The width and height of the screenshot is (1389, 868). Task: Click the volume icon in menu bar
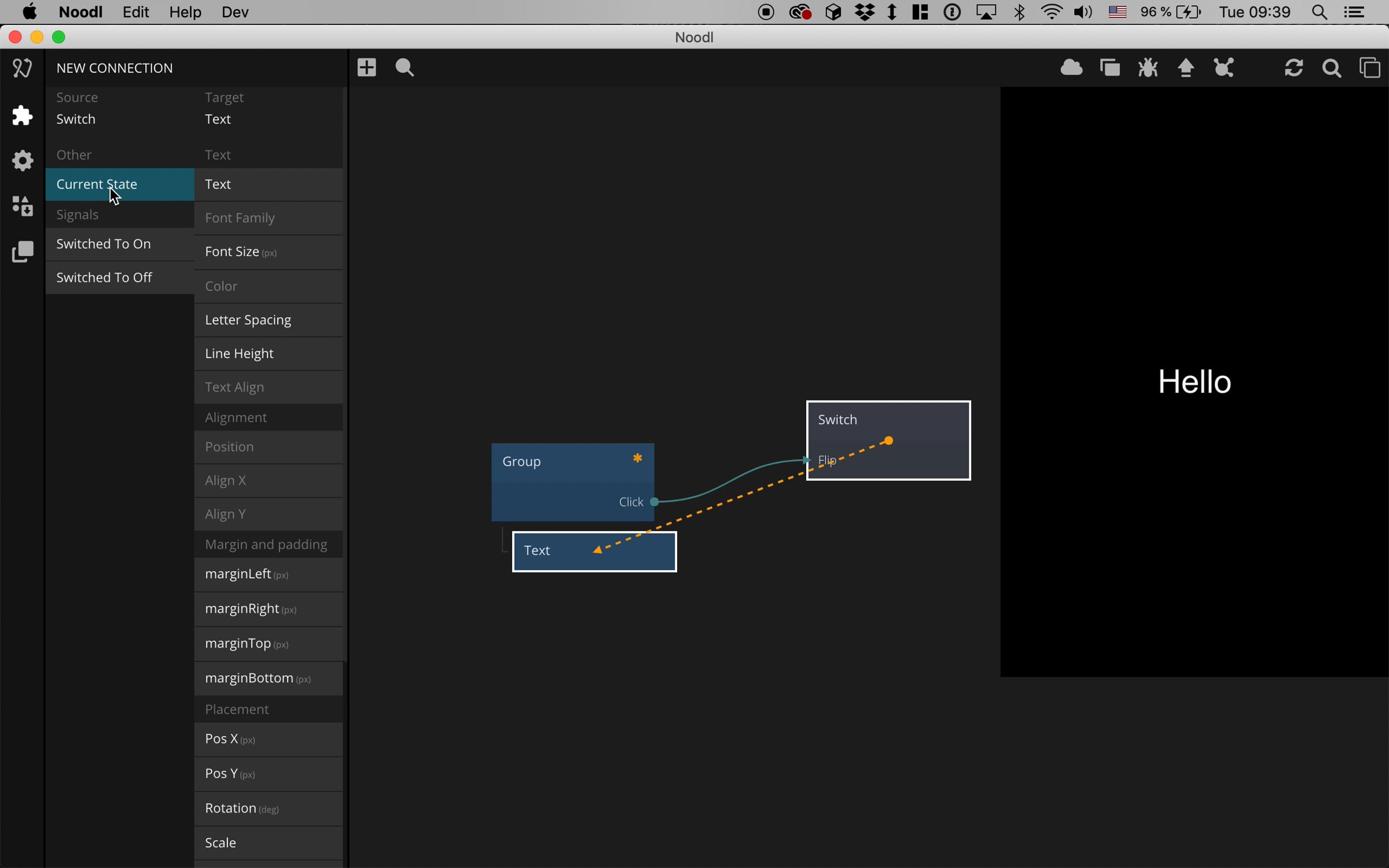pos(1083,12)
